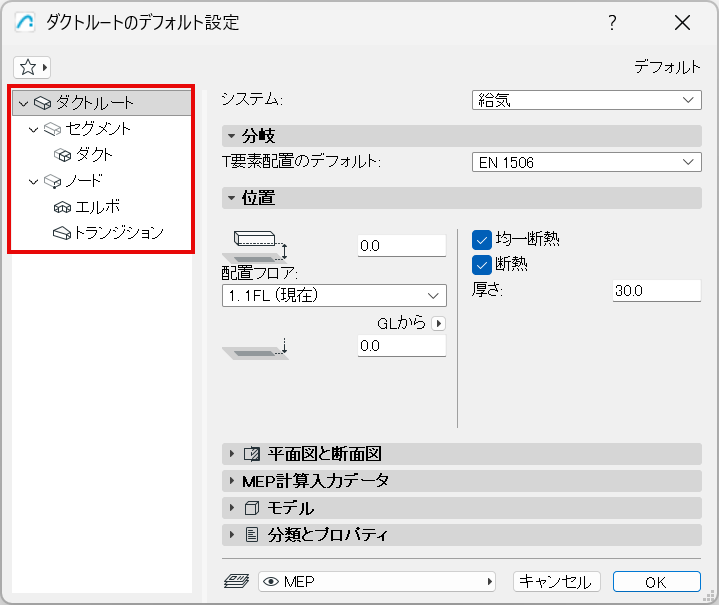The width and height of the screenshot is (719, 605).
Task: Open the 配置フロア dropdown 1. 1FL
Action: coord(334,295)
